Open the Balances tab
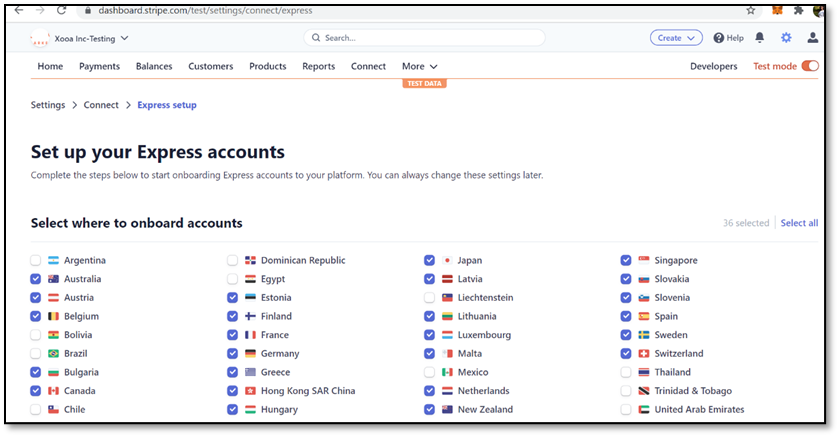The image size is (839, 437). click(154, 66)
